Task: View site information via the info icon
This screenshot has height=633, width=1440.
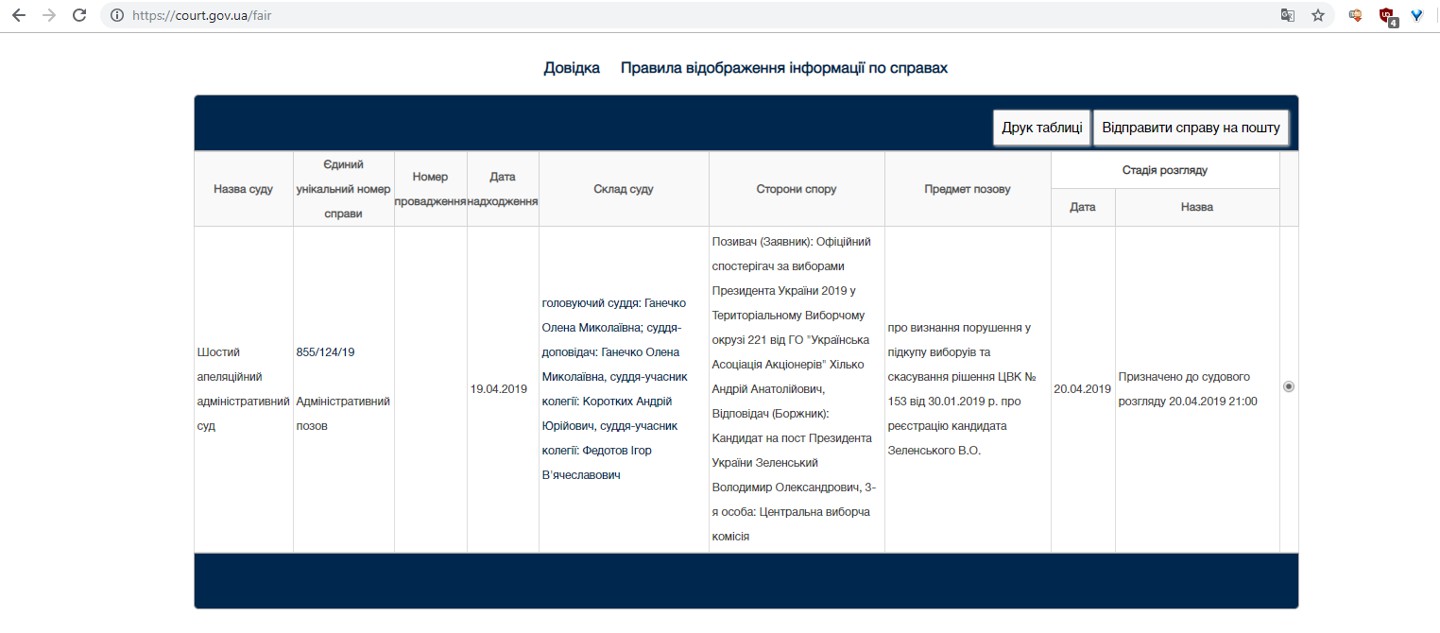Action: 117,16
